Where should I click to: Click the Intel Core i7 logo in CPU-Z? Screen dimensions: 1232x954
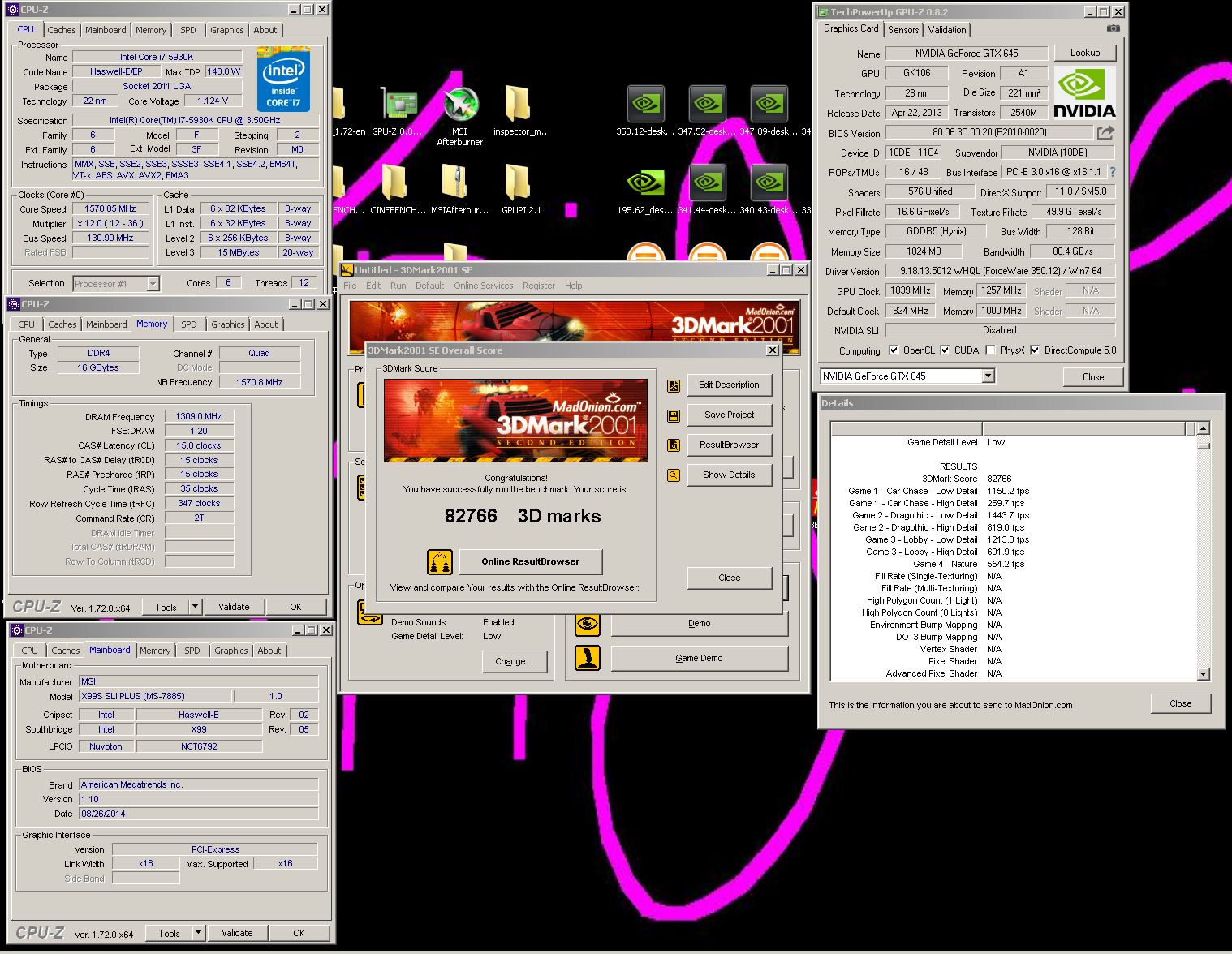283,78
